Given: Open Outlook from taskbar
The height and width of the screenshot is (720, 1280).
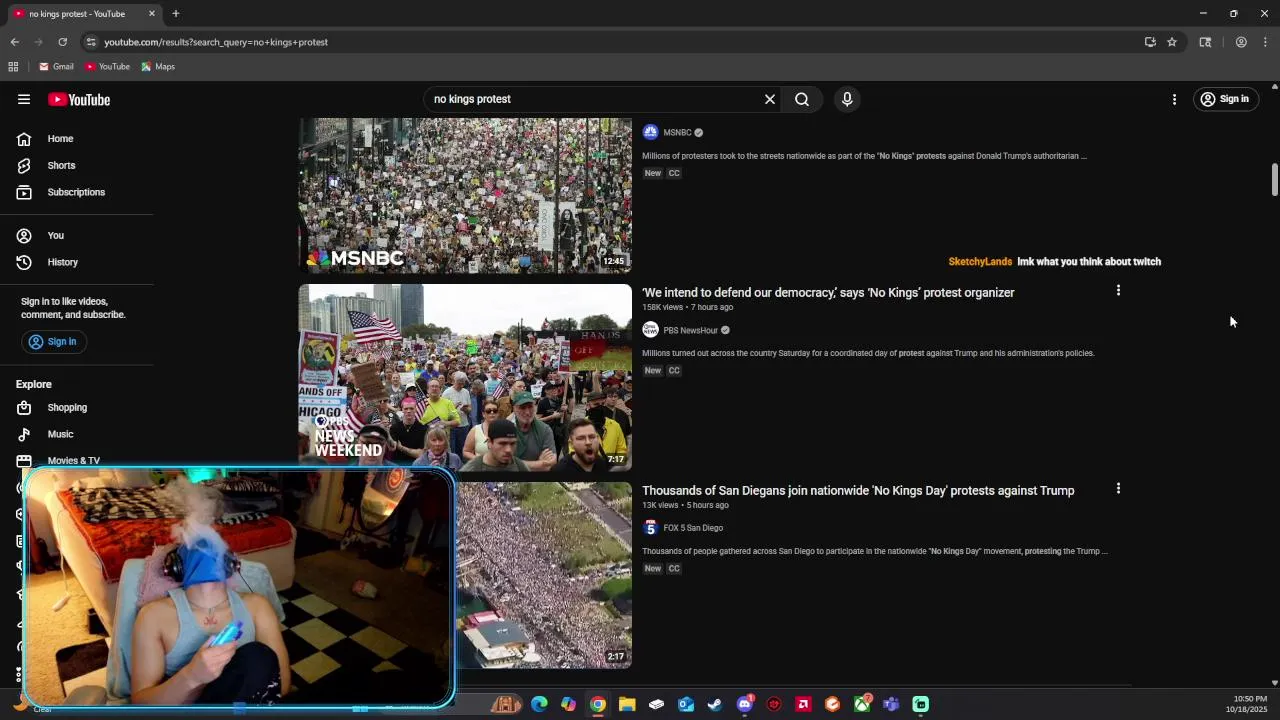Looking at the screenshot, I should (686, 704).
